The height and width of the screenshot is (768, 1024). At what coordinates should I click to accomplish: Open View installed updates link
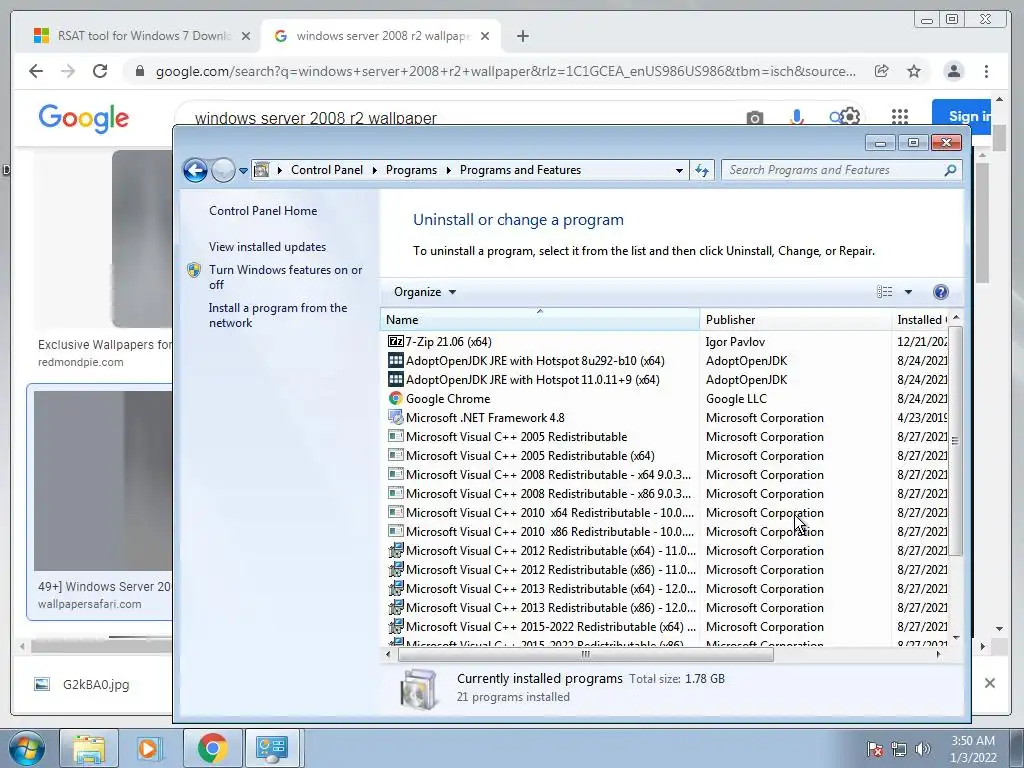(267, 246)
